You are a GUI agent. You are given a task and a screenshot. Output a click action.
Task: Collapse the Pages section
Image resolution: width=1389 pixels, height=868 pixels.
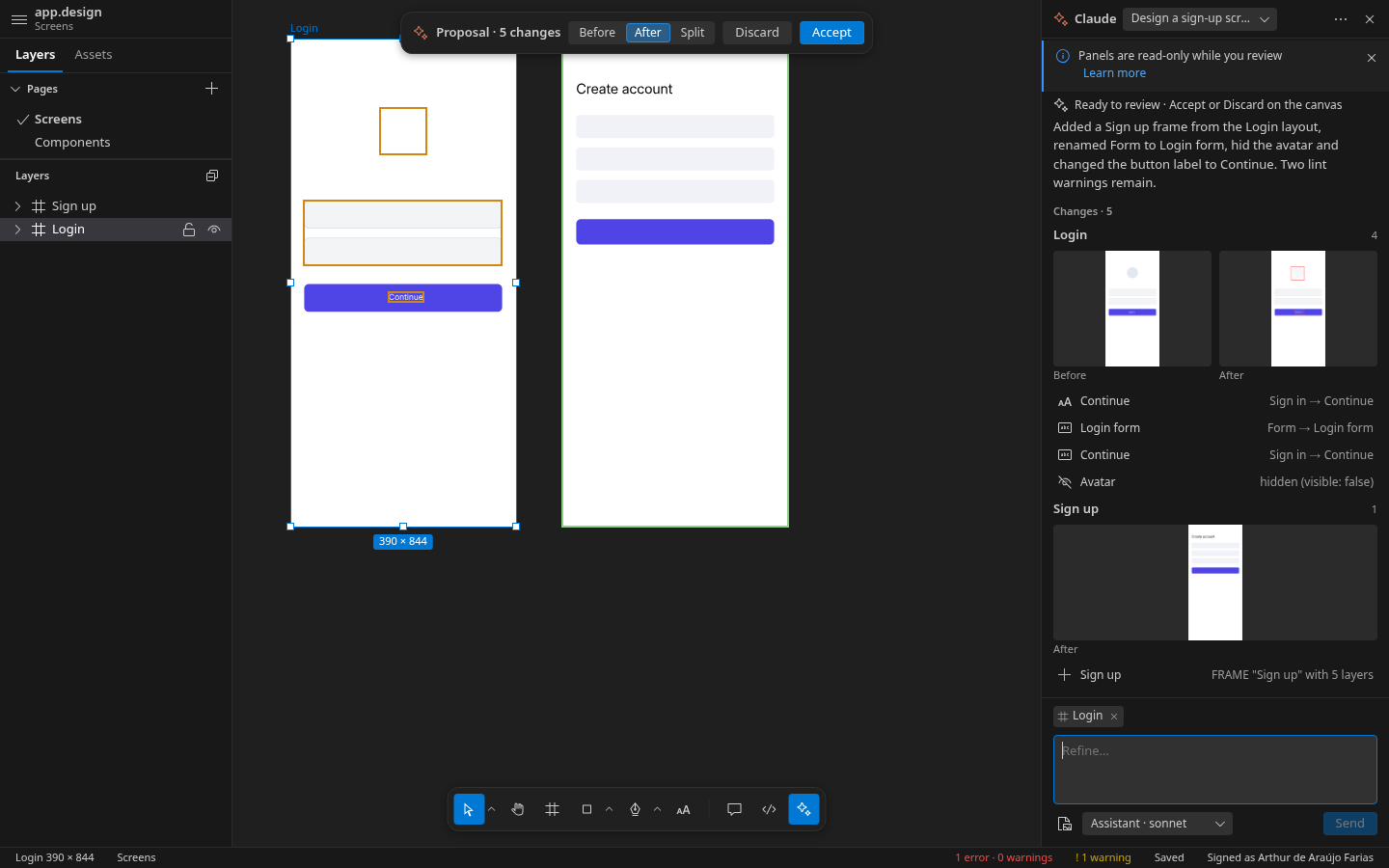pos(15,89)
